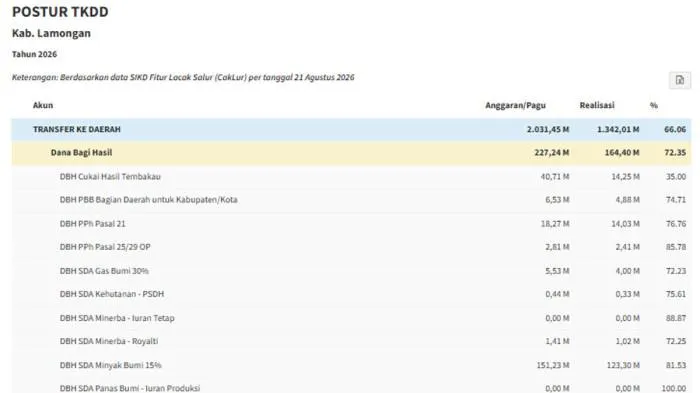Open DBH SDA Minyak Bumi 15% row

[351, 365]
